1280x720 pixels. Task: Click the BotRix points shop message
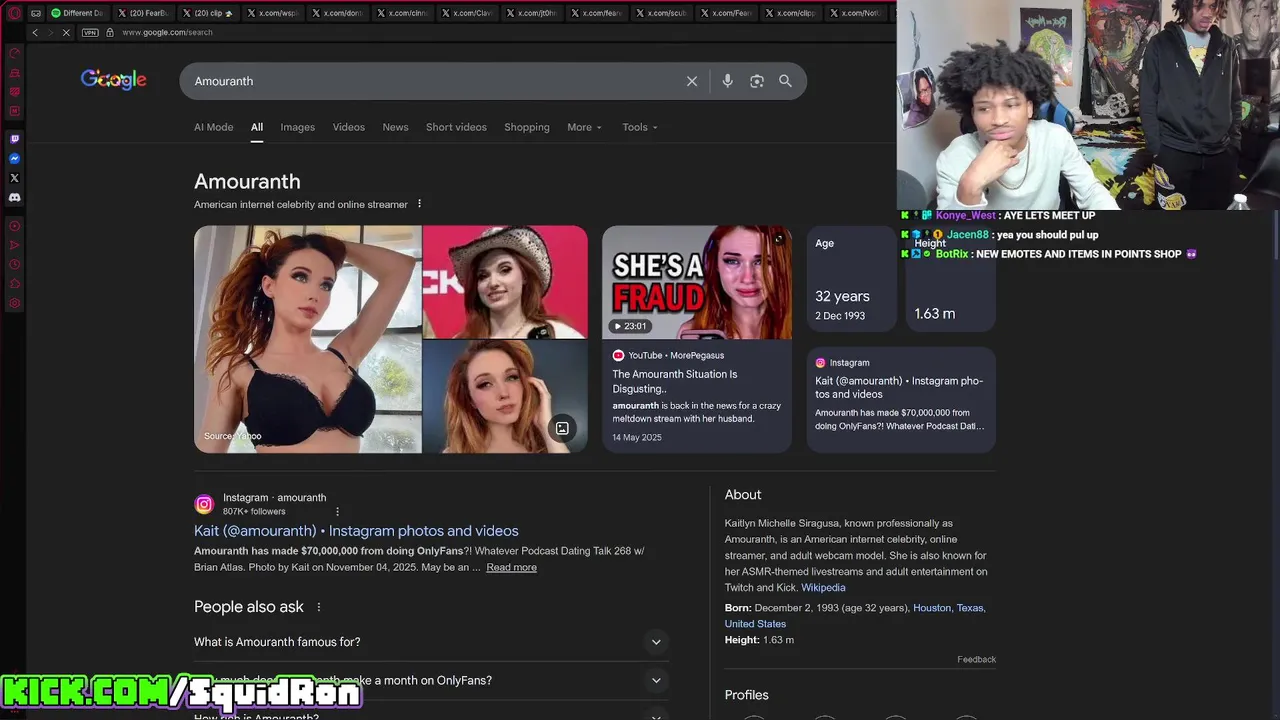(x=1049, y=254)
